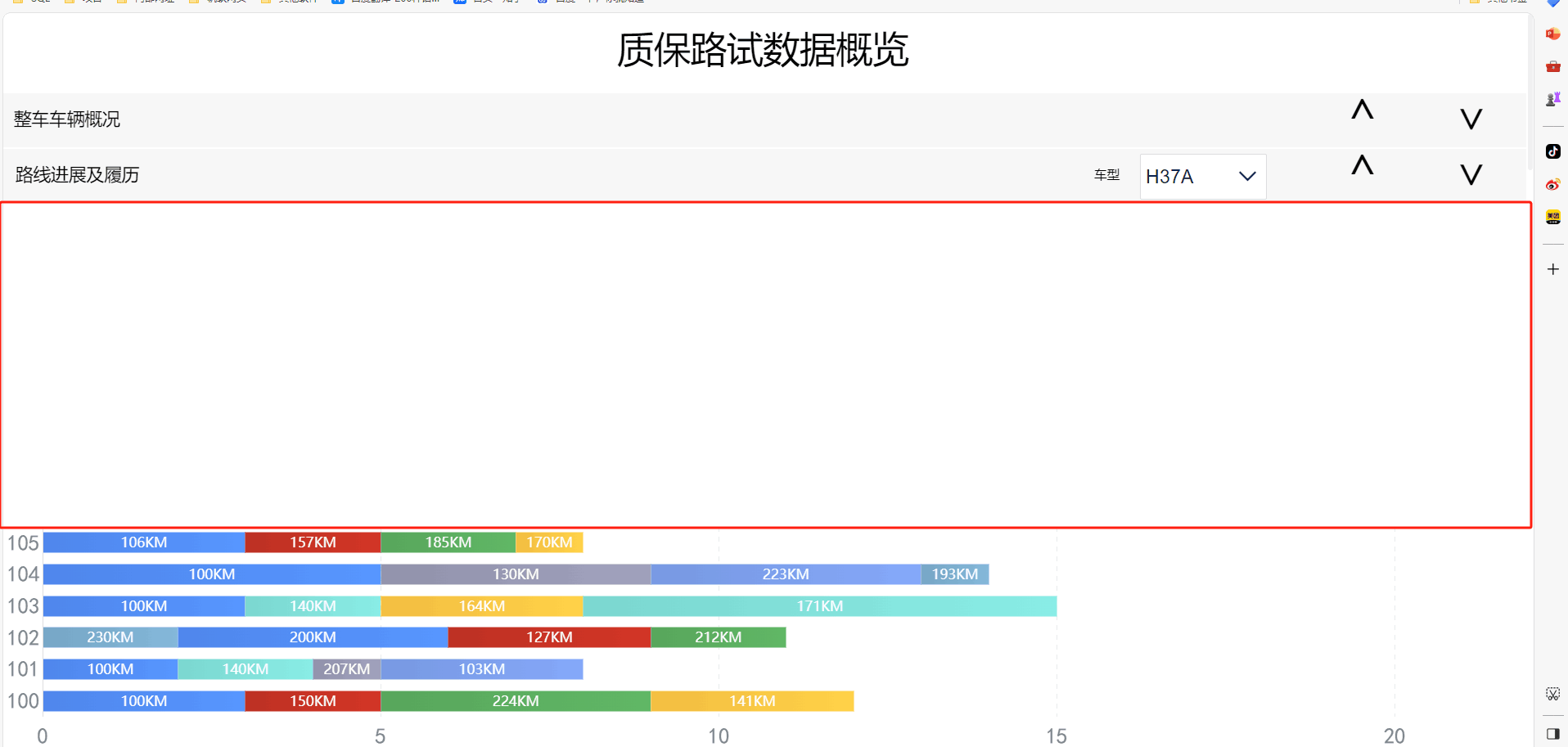Click the y-axis label 105

pos(23,543)
